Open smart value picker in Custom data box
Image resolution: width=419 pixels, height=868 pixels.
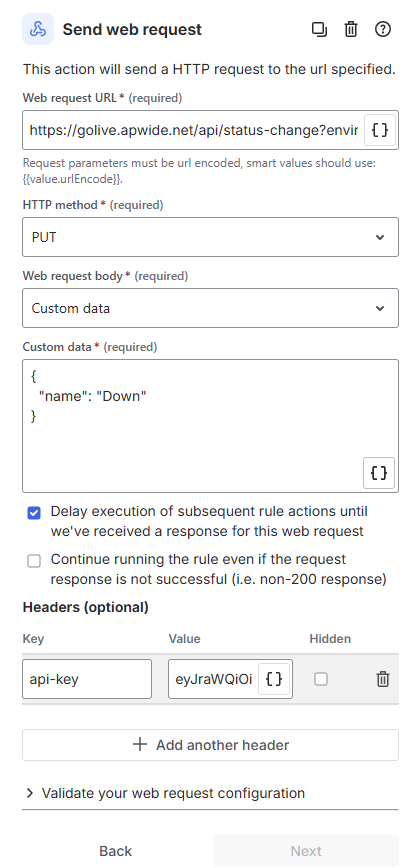[x=379, y=473]
